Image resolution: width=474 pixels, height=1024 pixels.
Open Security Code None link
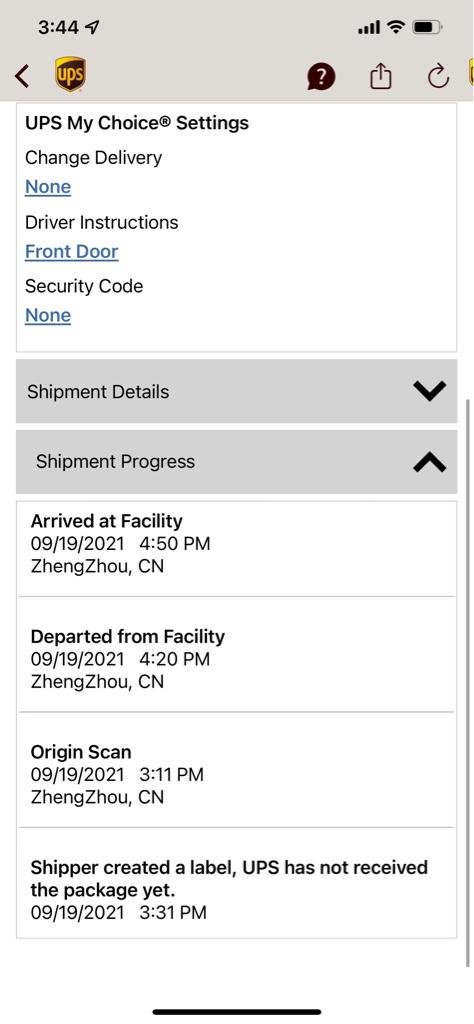tap(48, 315)
